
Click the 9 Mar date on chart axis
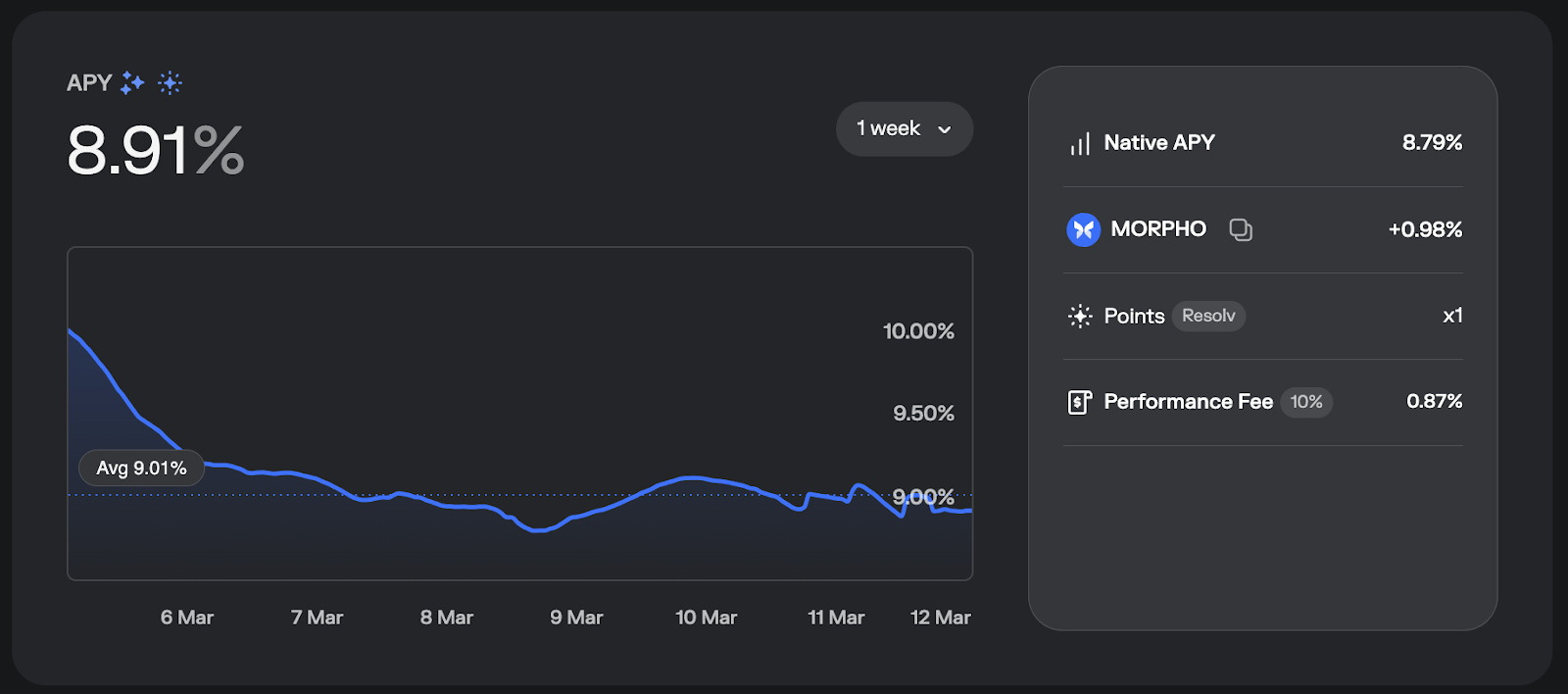(576, 618)
